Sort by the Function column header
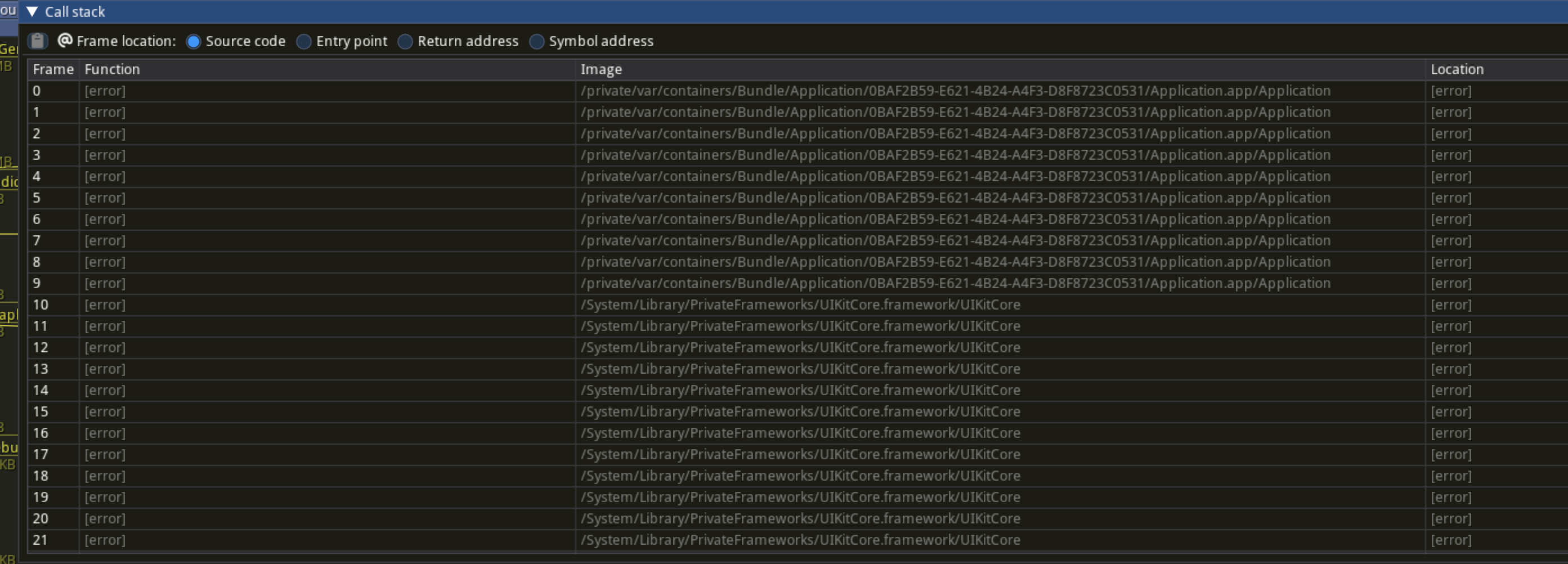The width and height of the screenshot is (1568, 564). 327,69
